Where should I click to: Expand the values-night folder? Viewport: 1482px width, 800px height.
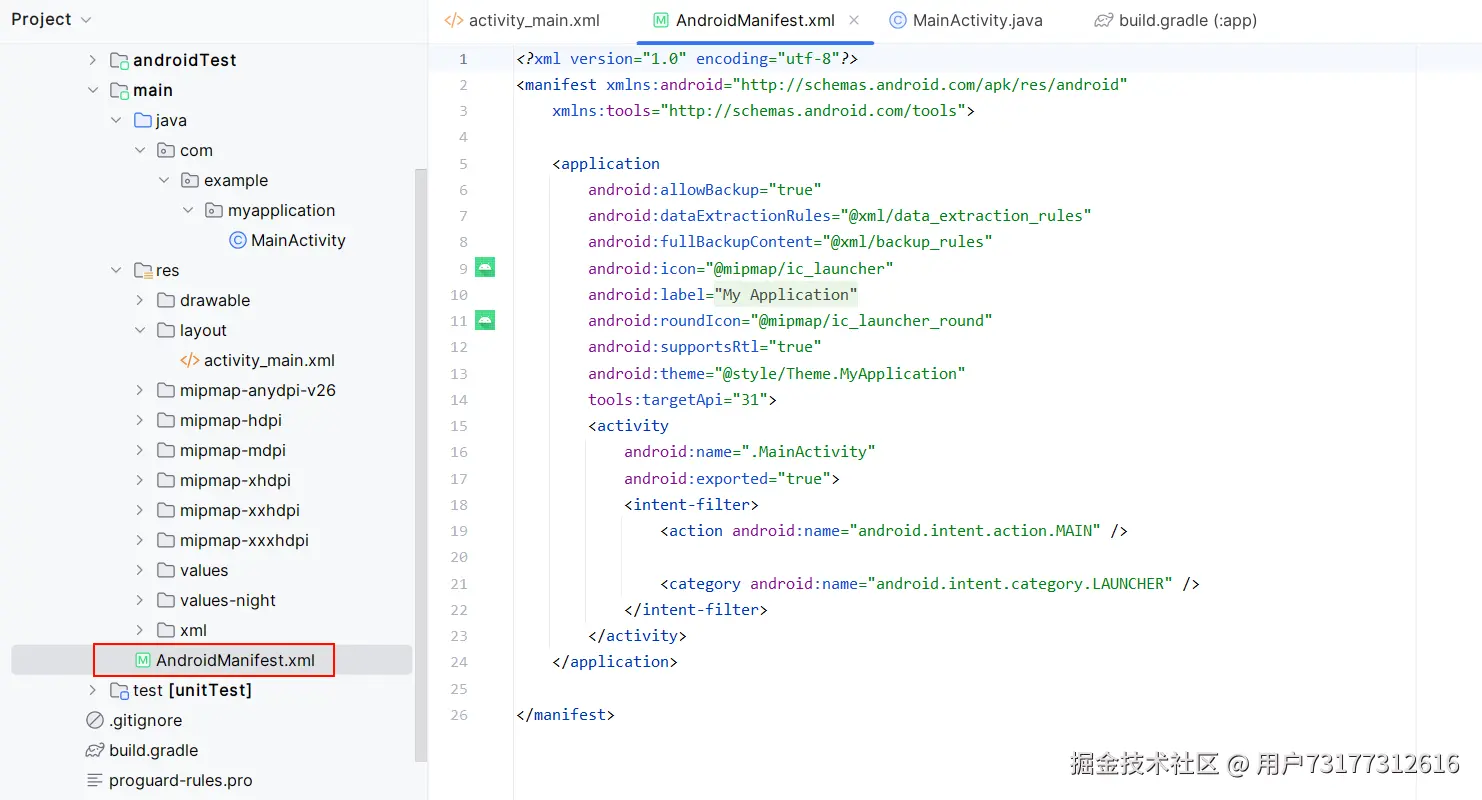[x=140, y=600]
